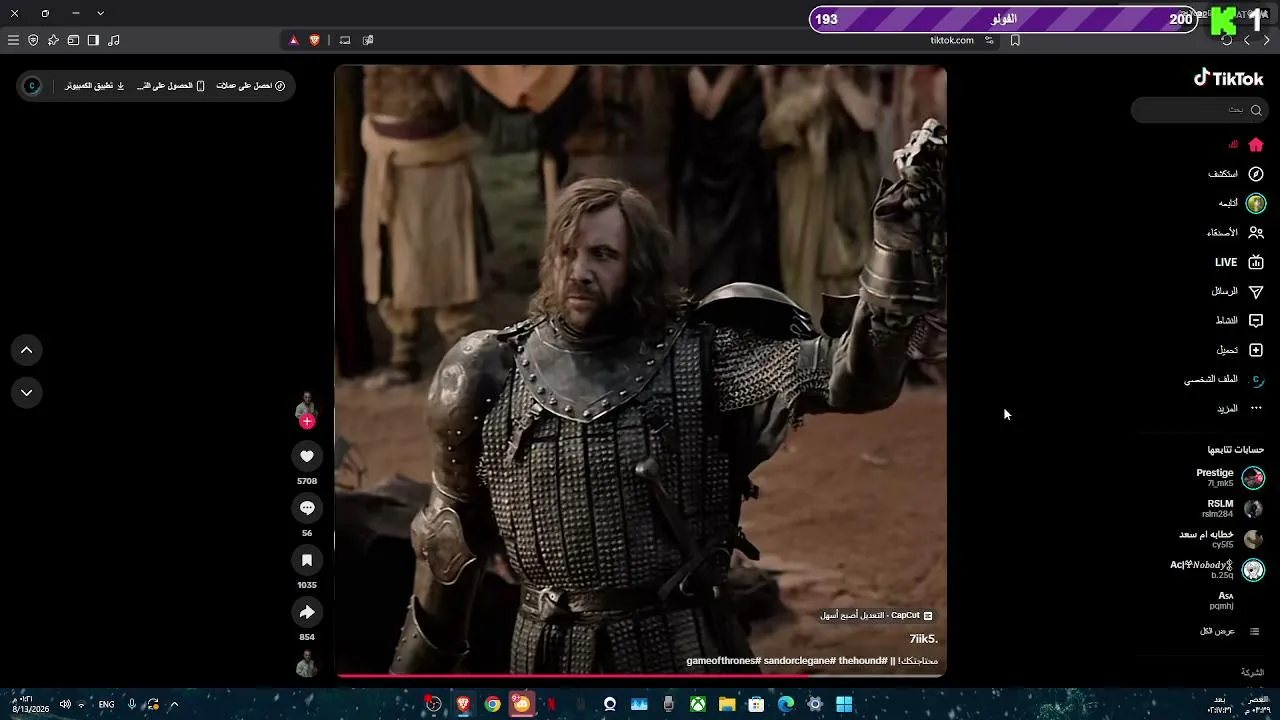Open the tab search dropdown chevron
Image resolution: width=1280 pixels, height=720 pixels.
click(100, 13)
